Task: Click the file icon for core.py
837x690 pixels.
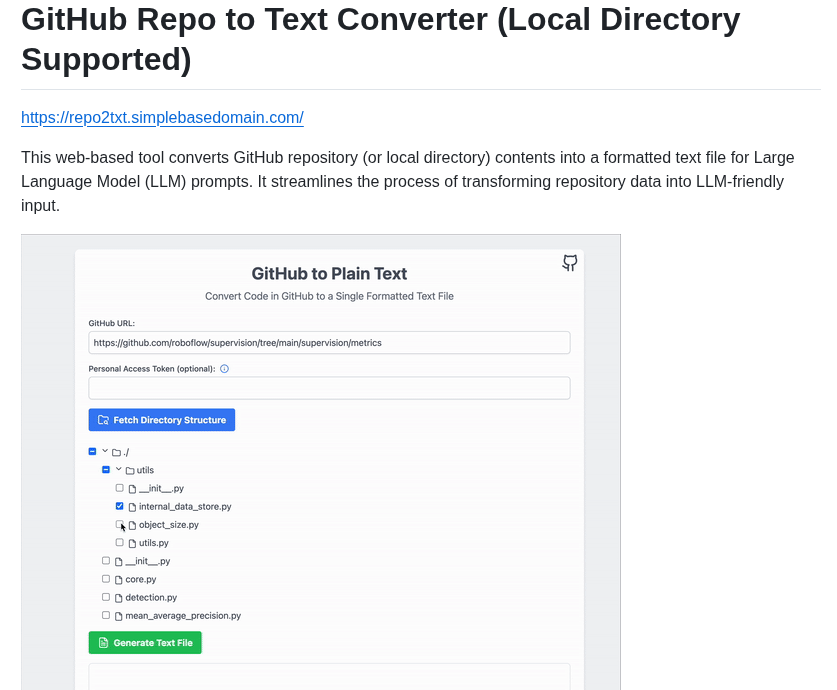Action: click(x=119, y=580)
